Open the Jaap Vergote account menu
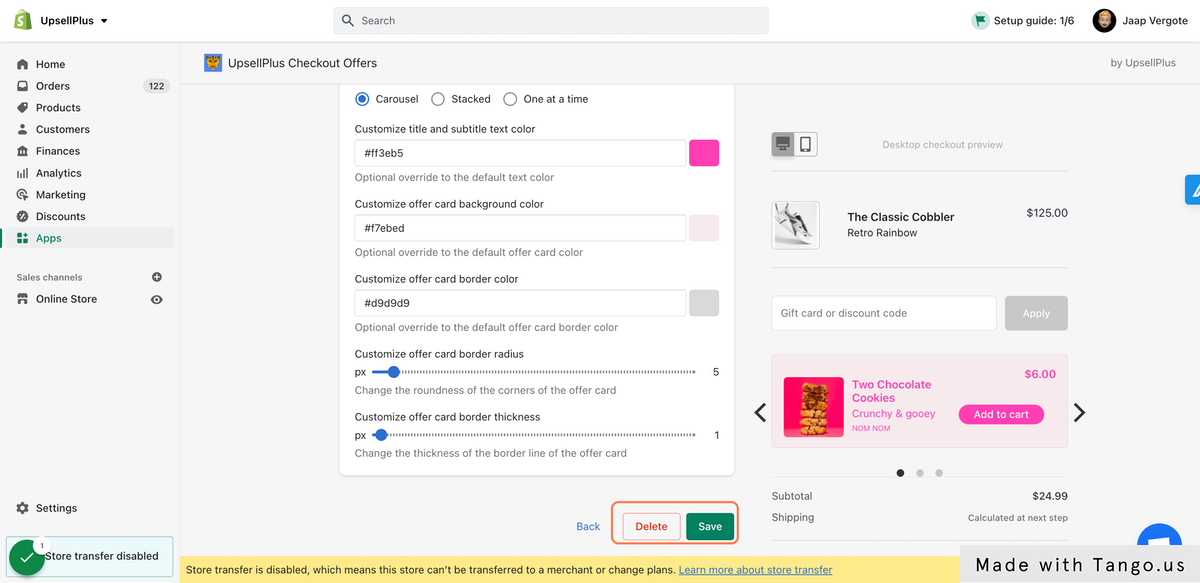Viewport: 1200px width, 583px height. click(x=1140, y=20)
